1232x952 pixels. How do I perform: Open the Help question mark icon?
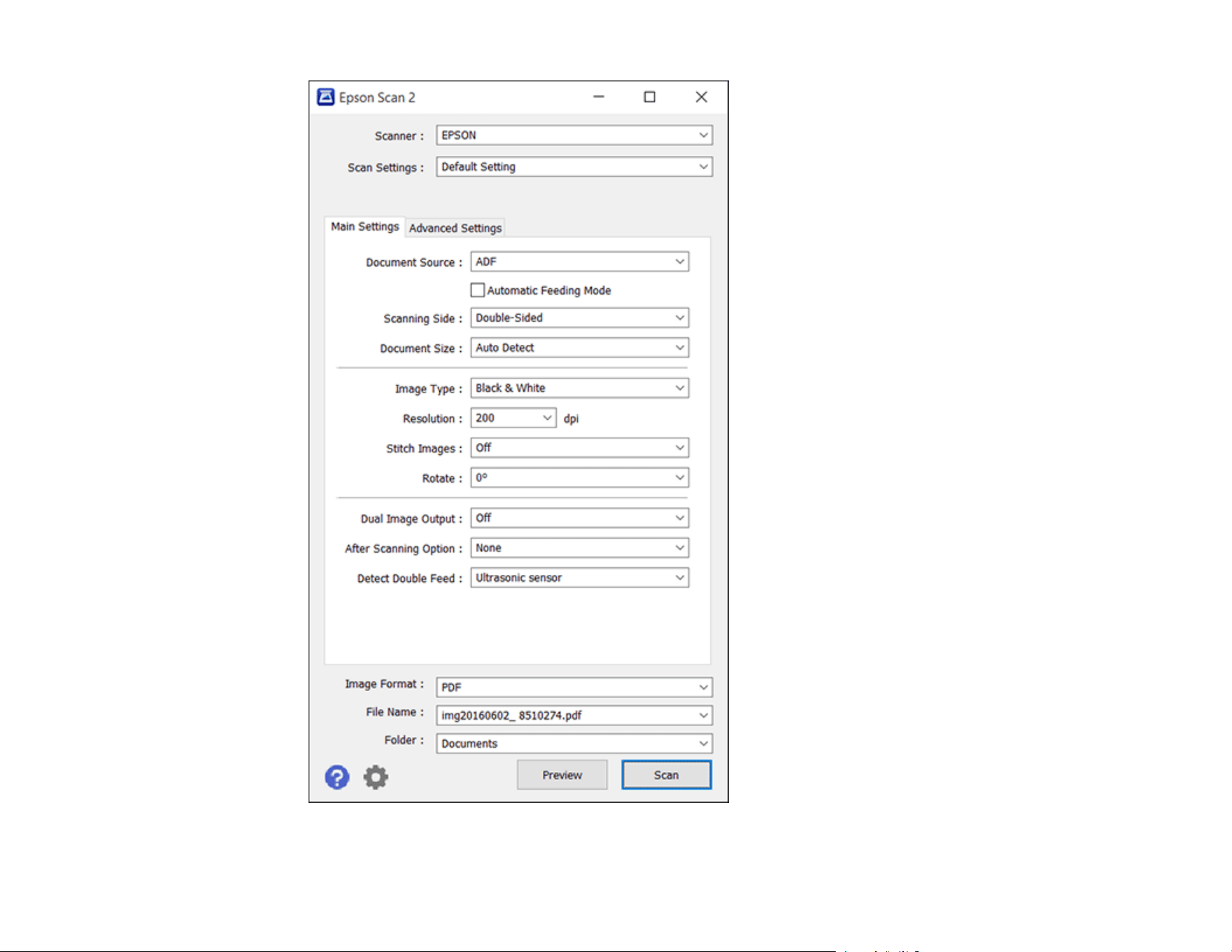(337, 777)
